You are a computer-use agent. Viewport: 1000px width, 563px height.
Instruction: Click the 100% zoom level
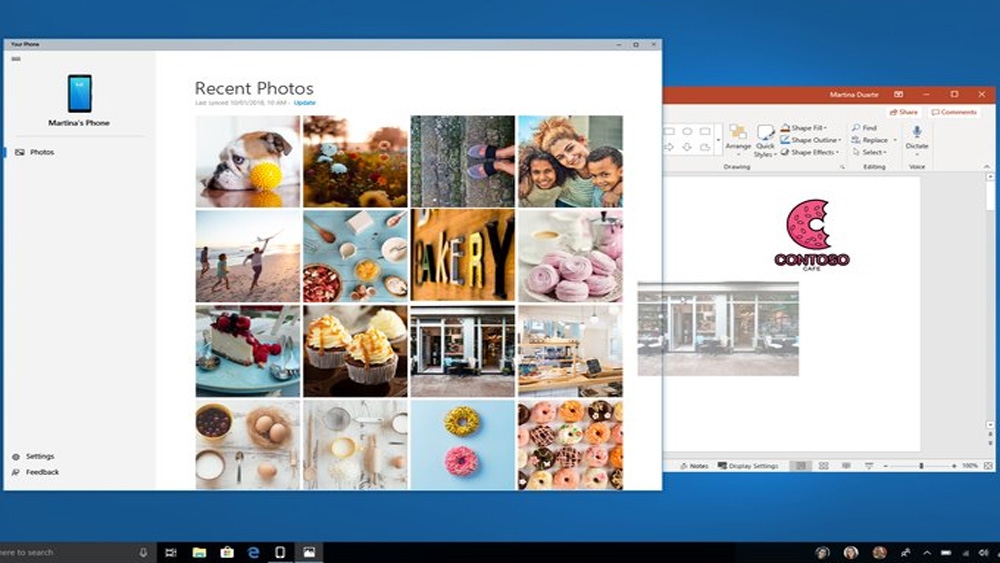(970, 466)
